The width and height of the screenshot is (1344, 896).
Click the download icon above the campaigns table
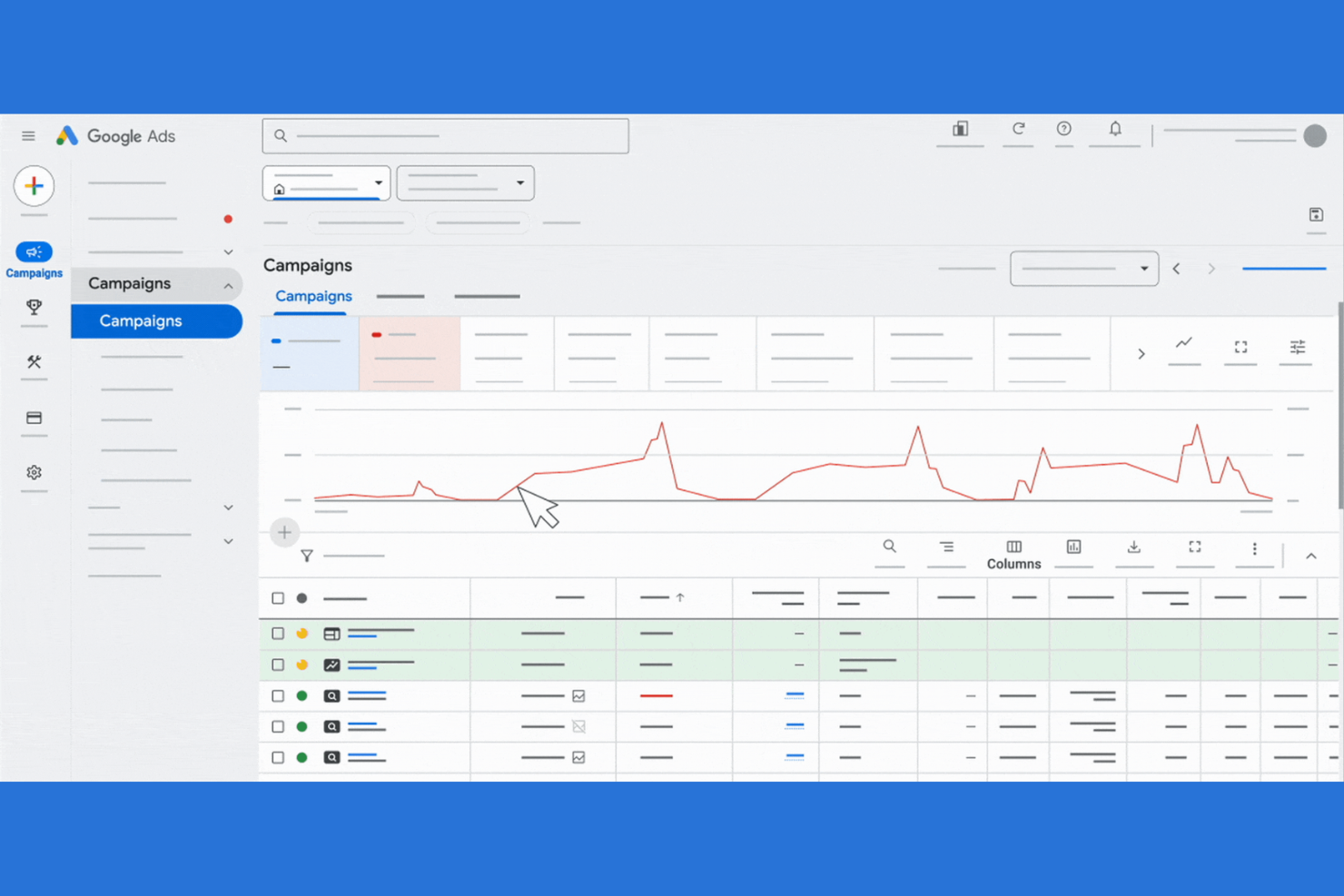[1133, 547]
